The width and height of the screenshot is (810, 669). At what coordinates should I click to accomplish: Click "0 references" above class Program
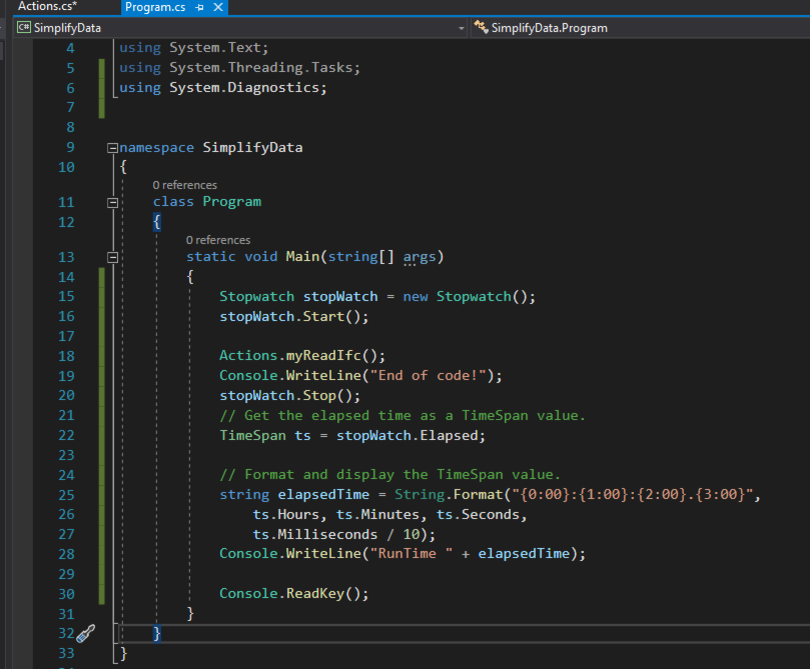click(x=185, y=185)
